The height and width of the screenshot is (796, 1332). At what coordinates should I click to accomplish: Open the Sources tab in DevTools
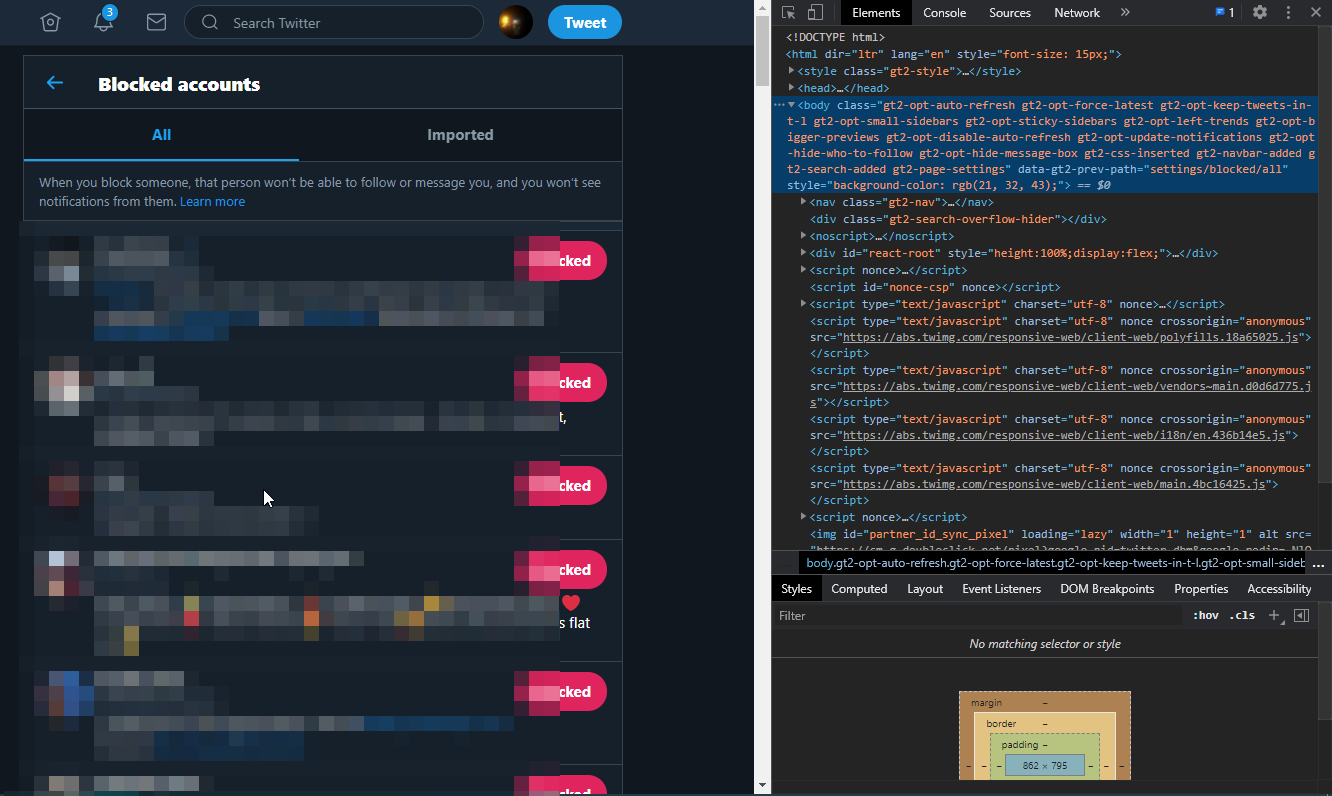1010,12
